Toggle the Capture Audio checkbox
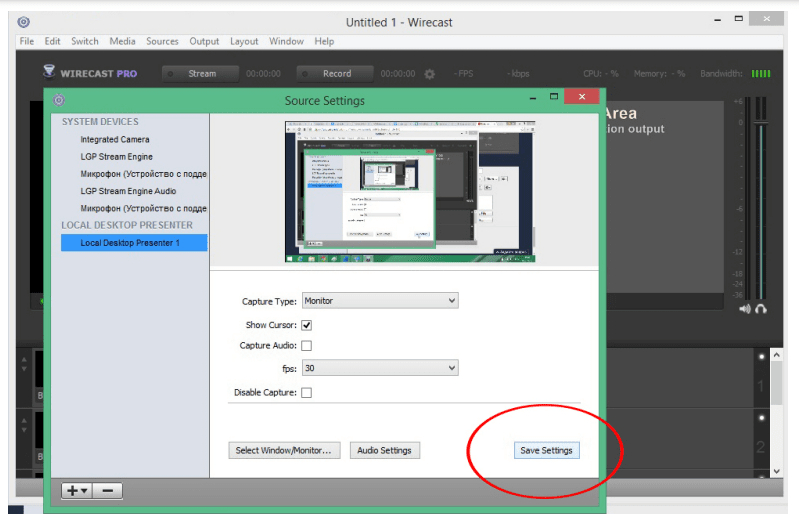 (306, 346)
